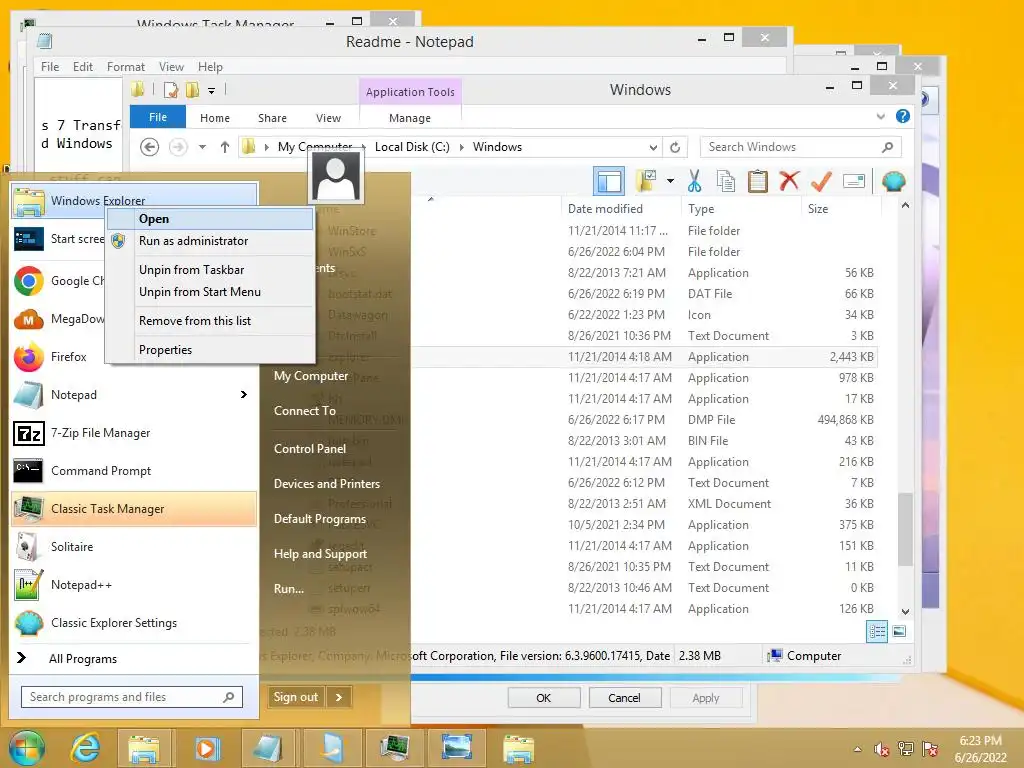This screenshot has width=1024, height=768.
Task: Click the Paste clipboard icon
Action: point(758,181)
